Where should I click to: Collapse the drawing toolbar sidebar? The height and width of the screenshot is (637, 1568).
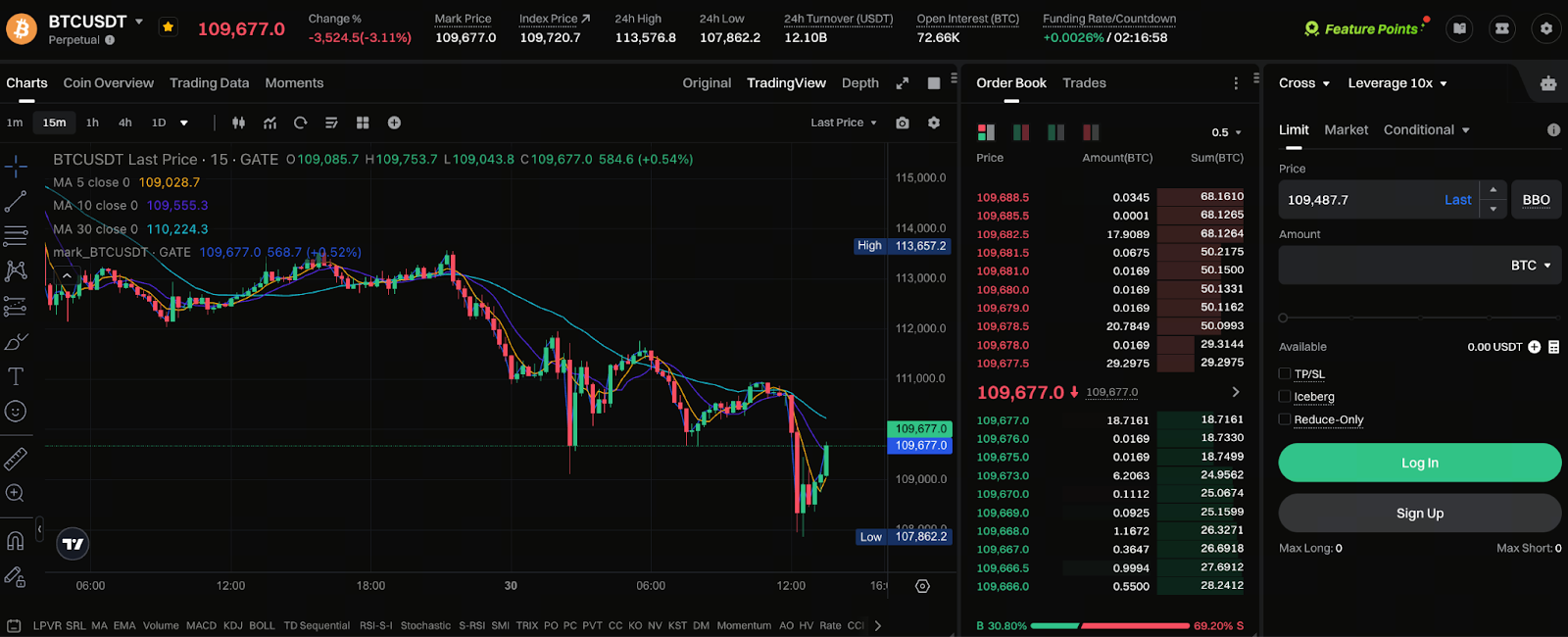click(x=39, y=529)
